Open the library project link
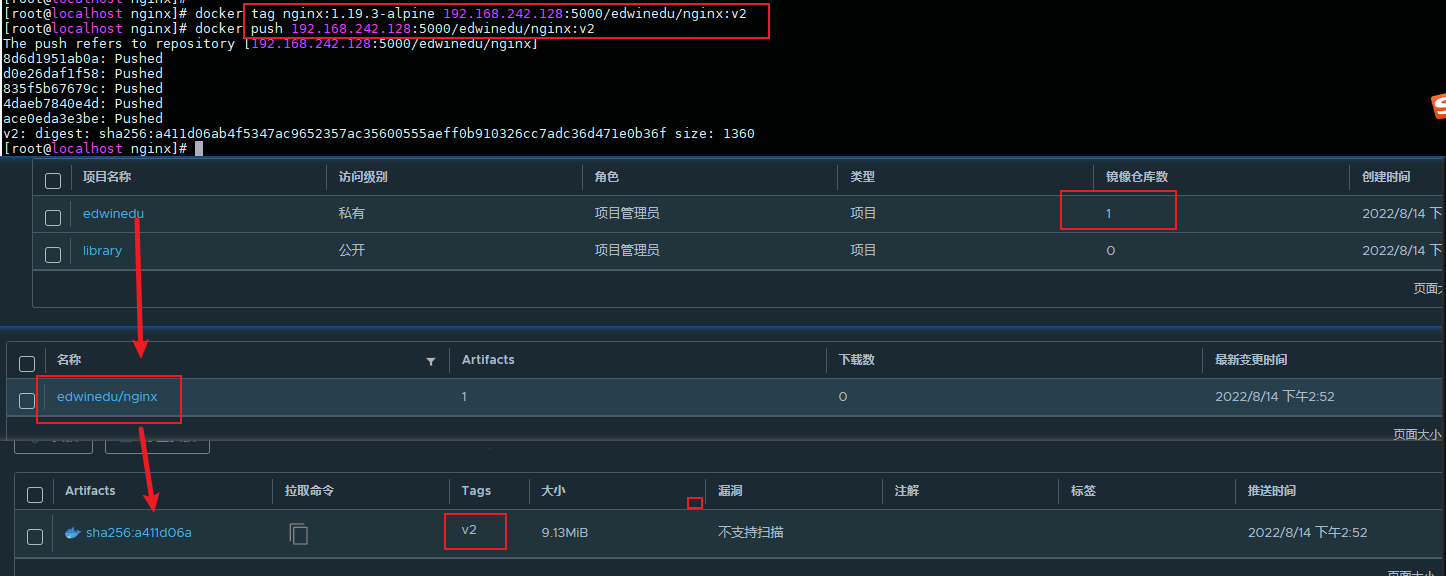 point(102,250)
